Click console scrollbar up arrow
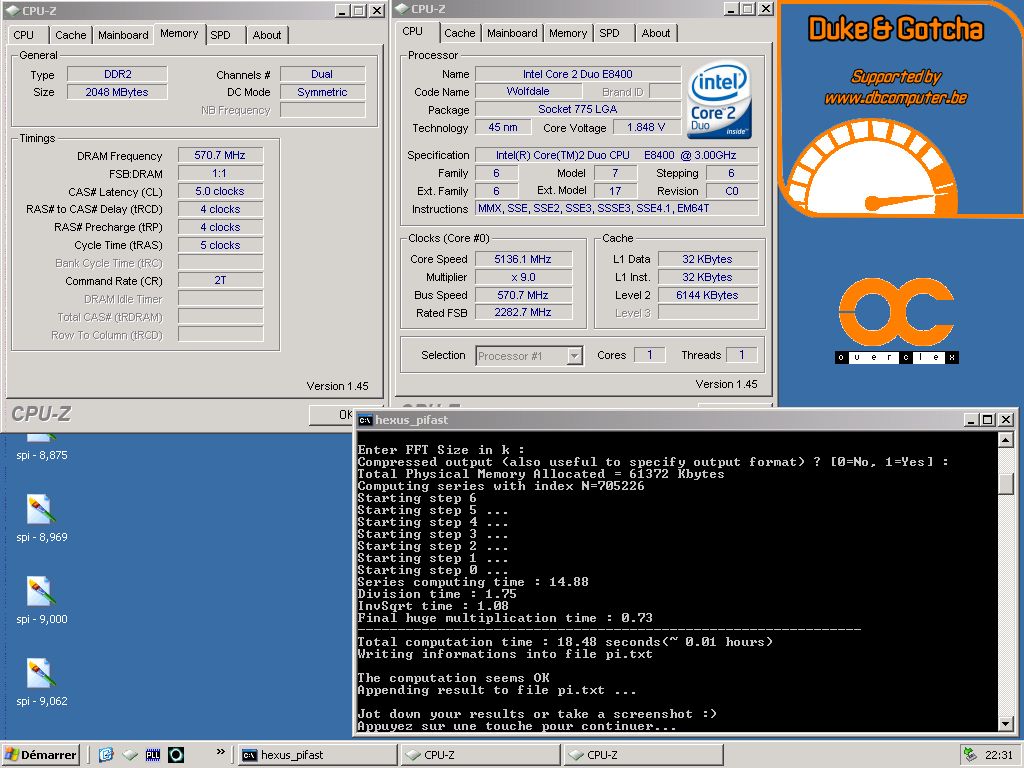Image resolution: width=1024 pixels, height=768 pixels. [1006, 440]
